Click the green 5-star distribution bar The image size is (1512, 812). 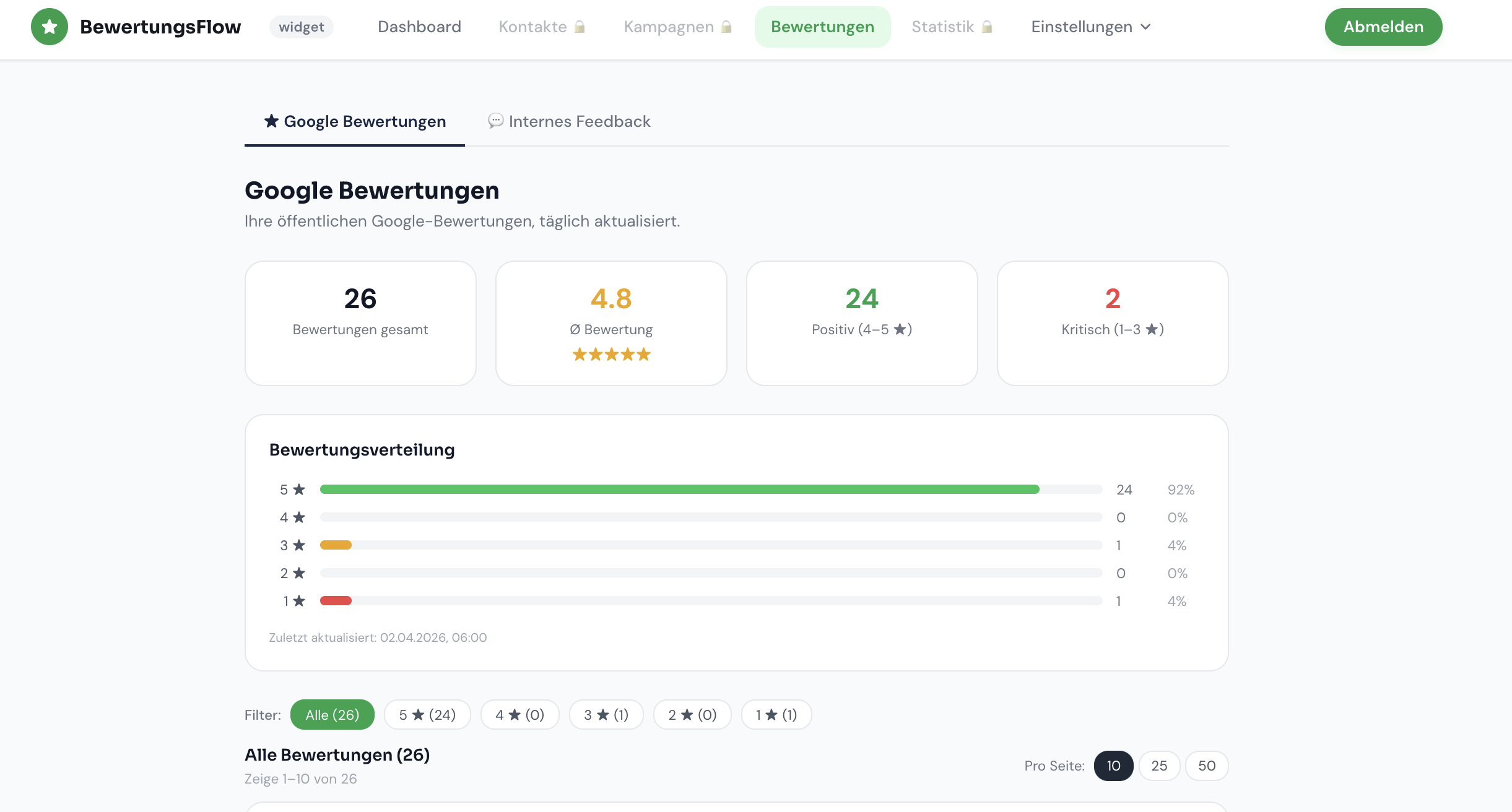click(x=679, y=490)
